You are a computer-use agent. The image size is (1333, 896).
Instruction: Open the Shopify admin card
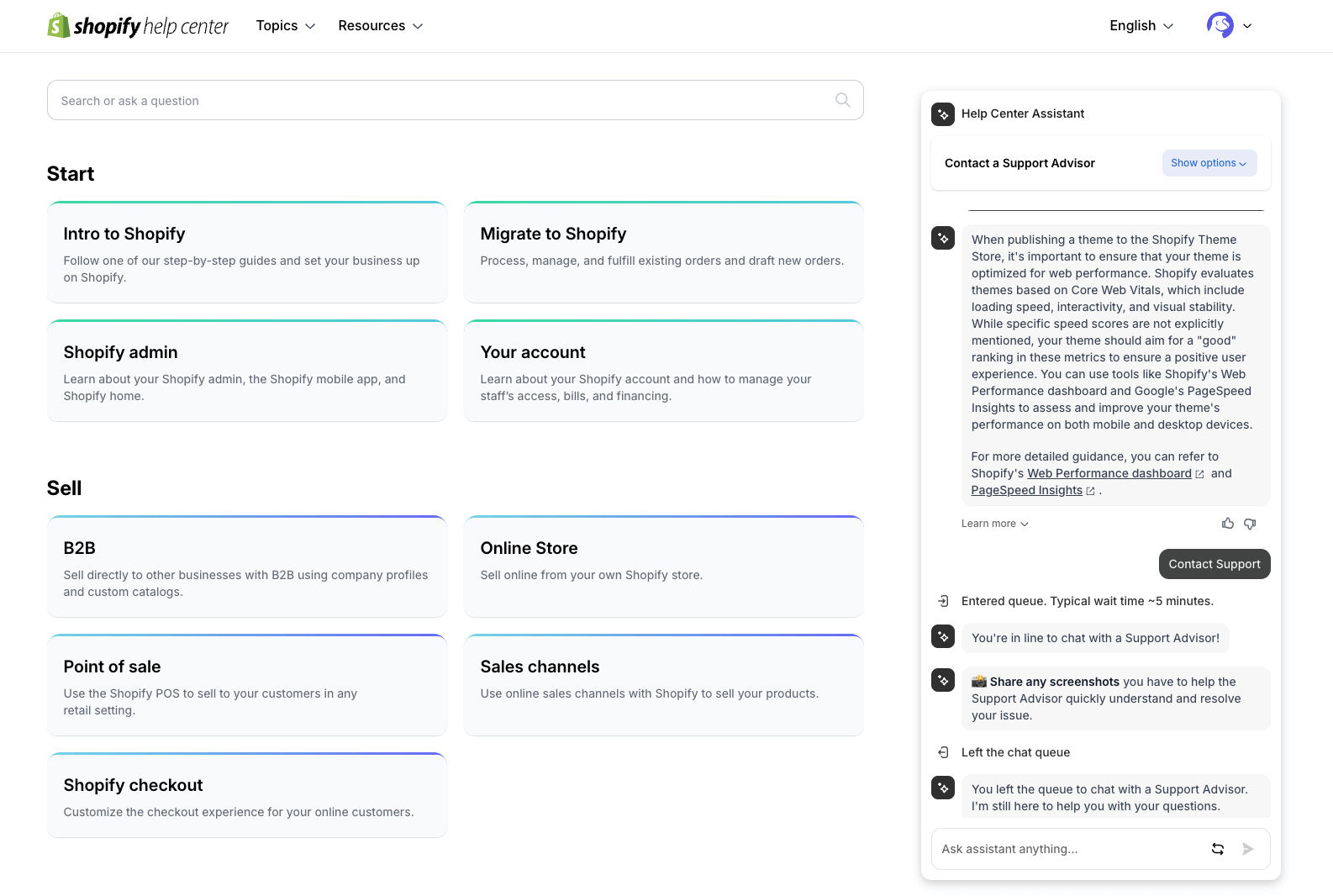click(x=247, y=371)
